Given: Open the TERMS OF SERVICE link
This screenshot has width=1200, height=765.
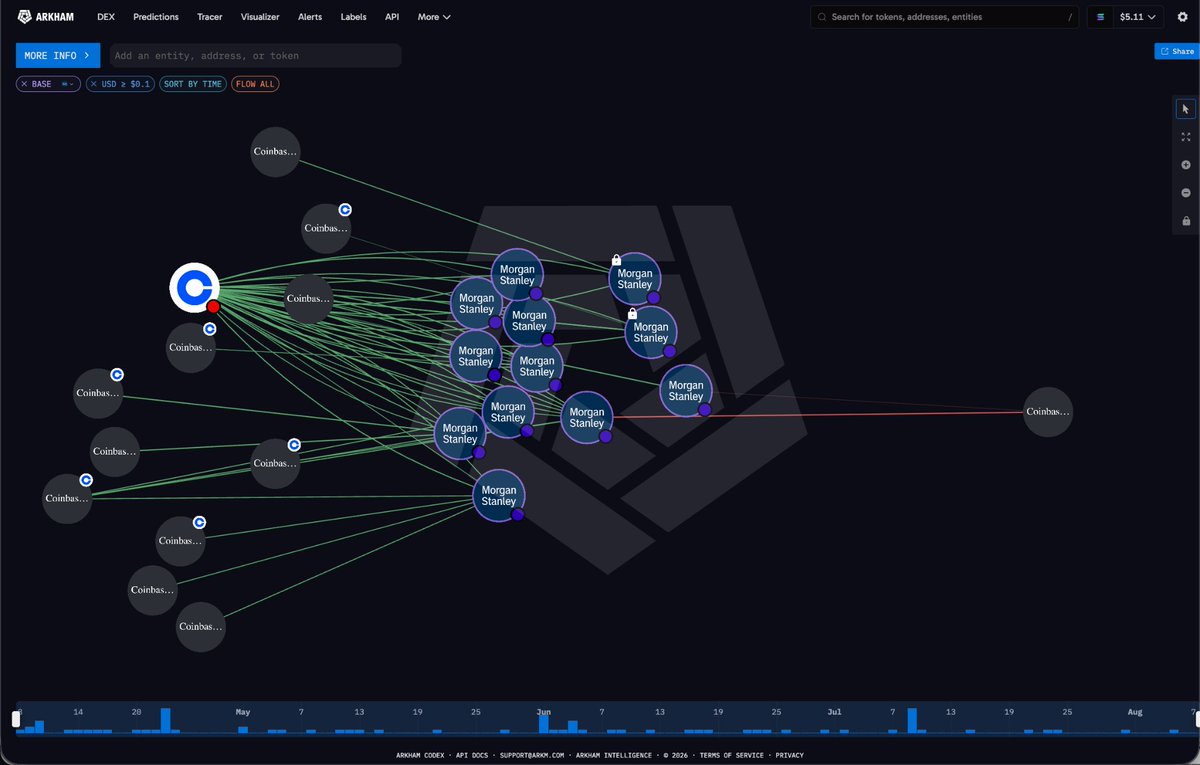Looking at the screenshot, I should (x=731, y=756).
